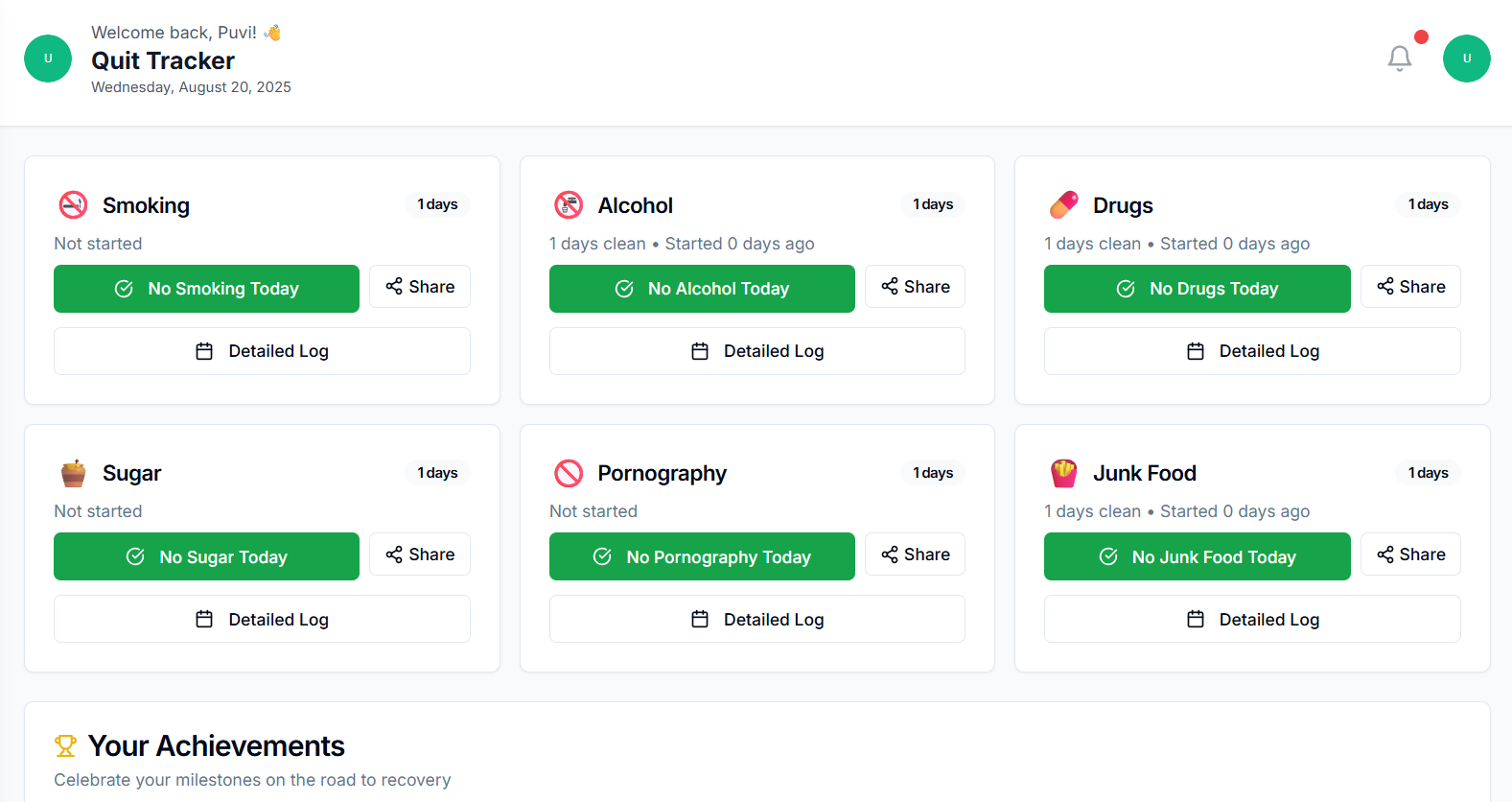Click the prohibited icon beside Pornography
Screen dimensions: 1512x802
point(569,473)
